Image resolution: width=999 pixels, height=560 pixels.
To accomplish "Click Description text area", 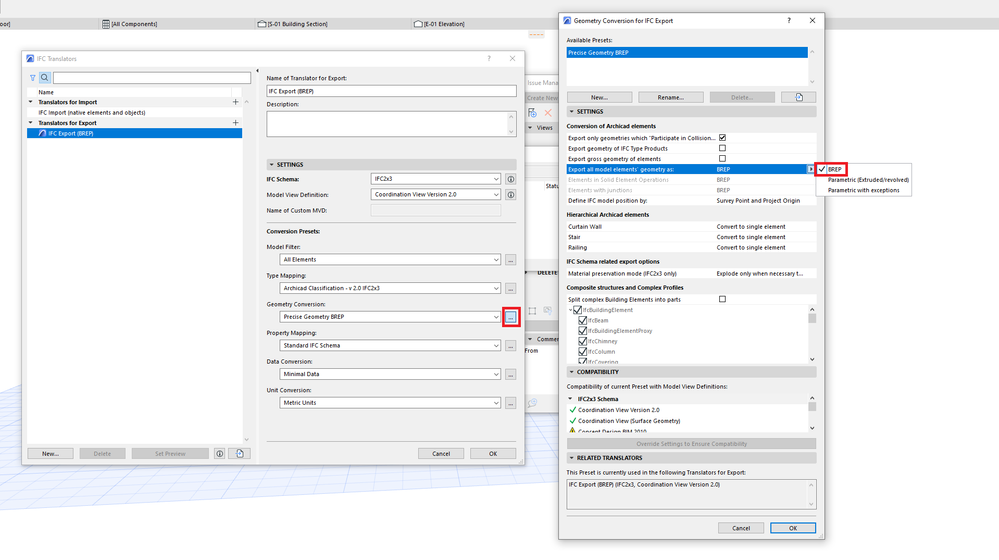I will point(391,124).
